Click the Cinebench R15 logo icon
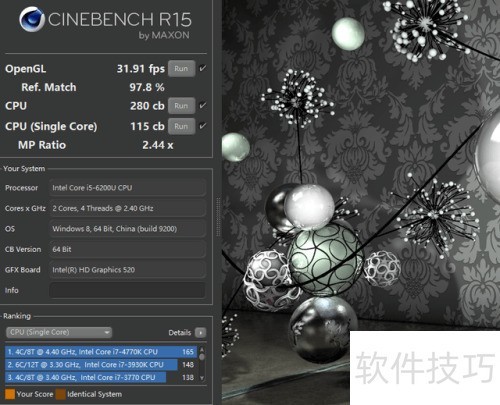This screenshot has width=500, height=405. (32, 19)
